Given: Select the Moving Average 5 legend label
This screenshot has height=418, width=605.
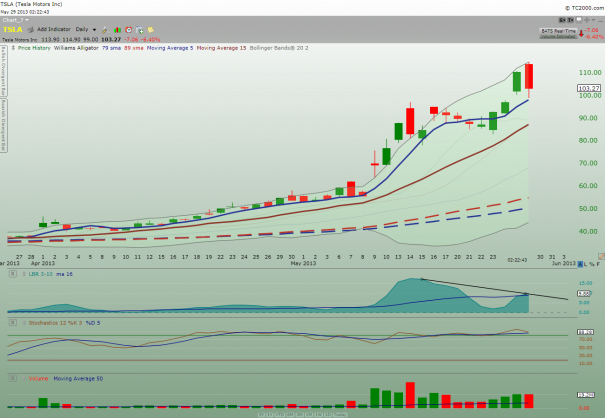Looking at the screenshot, I should [x=170, y=48].
